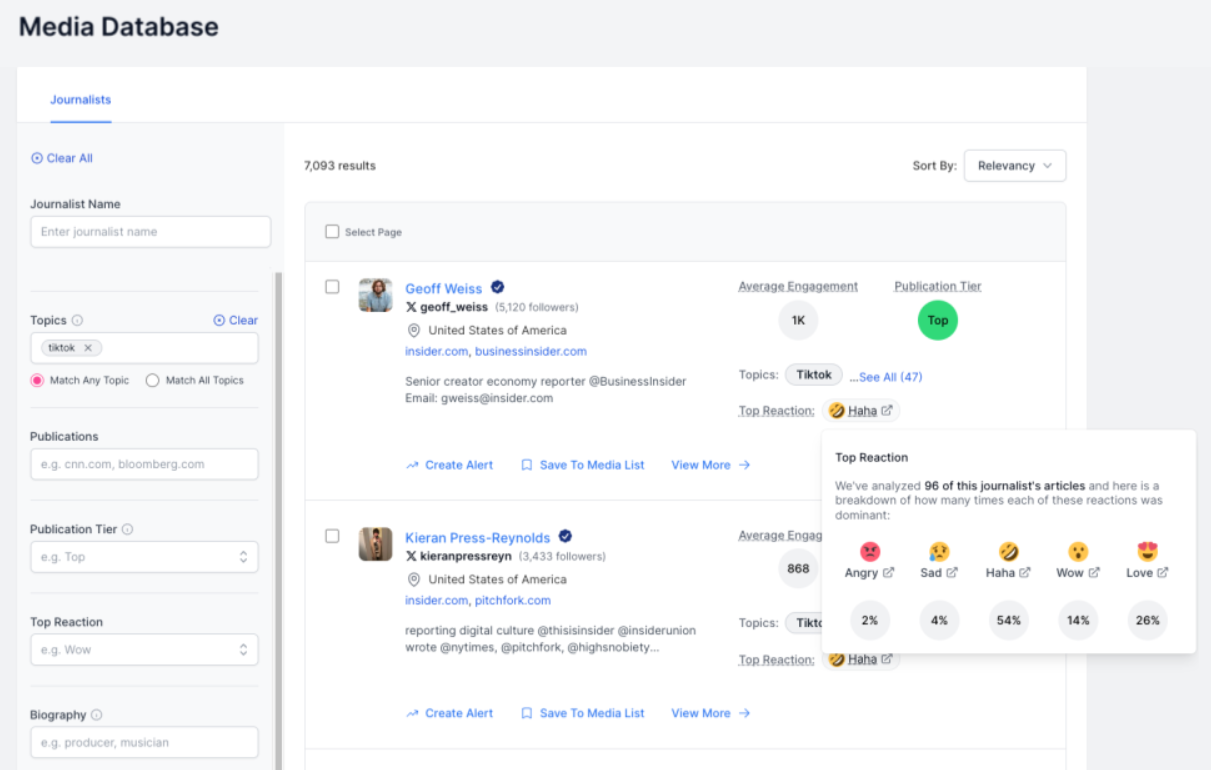This screenshot has width=1211, height=770.
Task: Open the external link icon next to Wow
Action: [1094, 573]
